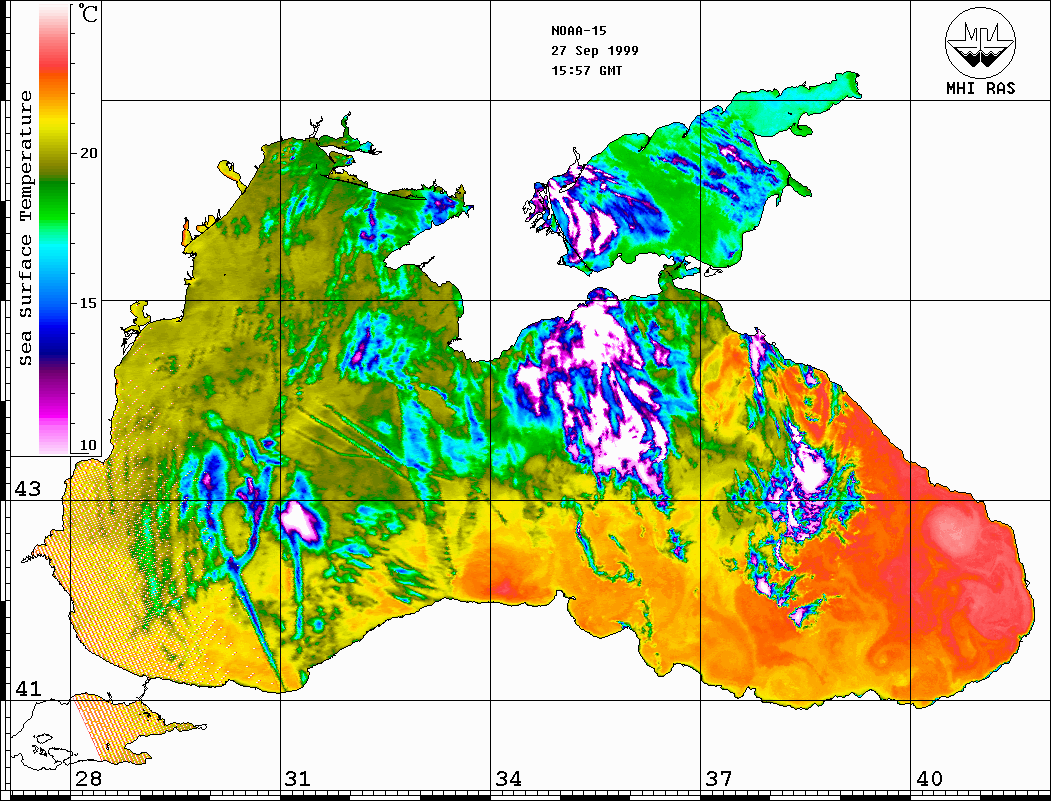Click the 10 tick on the temperature scale
This screenshot has height=801, width=1051.
point(88,445)
